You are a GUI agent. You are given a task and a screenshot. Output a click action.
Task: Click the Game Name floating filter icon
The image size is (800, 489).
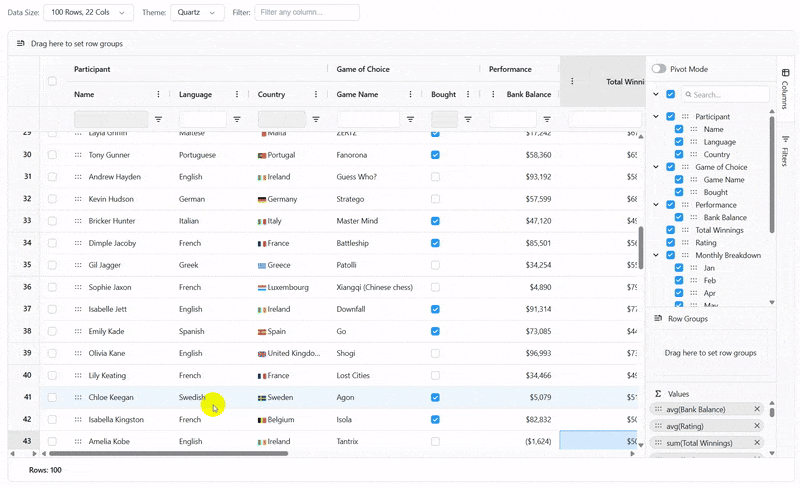pos(410,119)
